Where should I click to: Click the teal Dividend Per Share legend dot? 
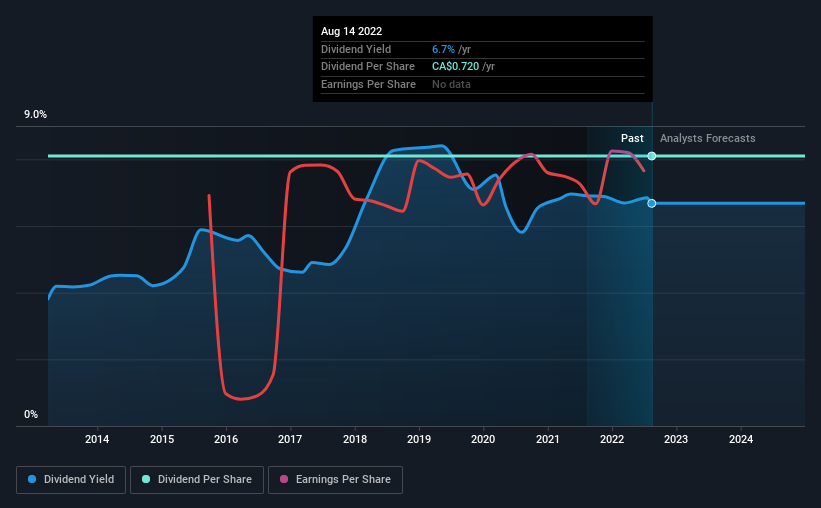click(146, 479)
